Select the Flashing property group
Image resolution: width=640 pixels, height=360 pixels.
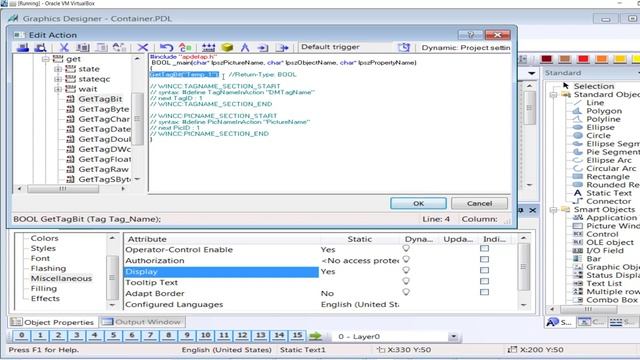(x=48, y=269)
